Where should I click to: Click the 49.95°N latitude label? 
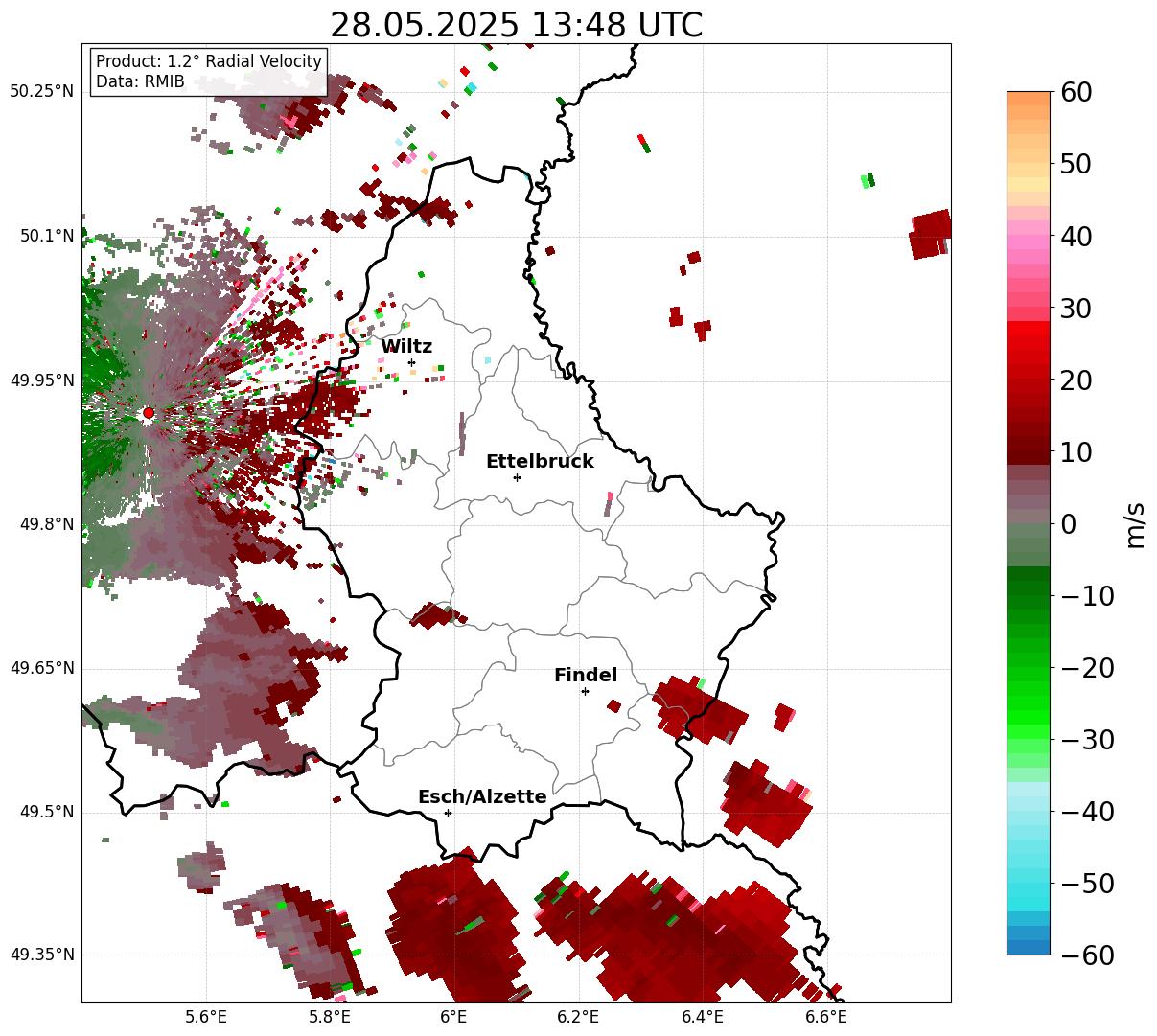click(x=42, y=380)
